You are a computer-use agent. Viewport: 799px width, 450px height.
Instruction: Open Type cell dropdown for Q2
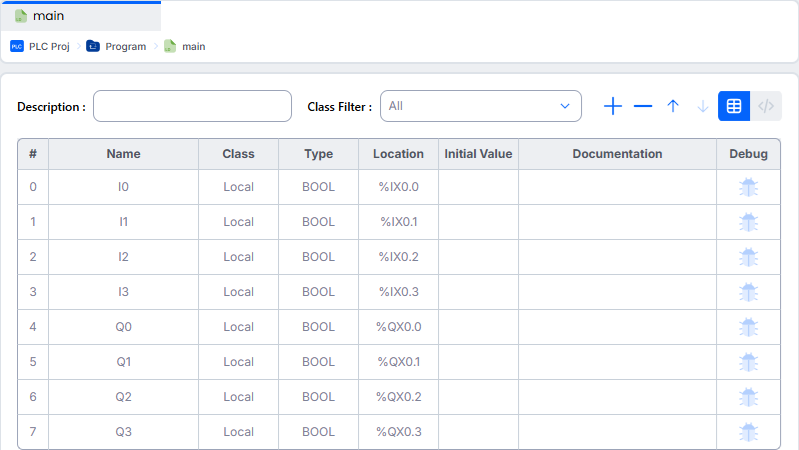point(318,397)
